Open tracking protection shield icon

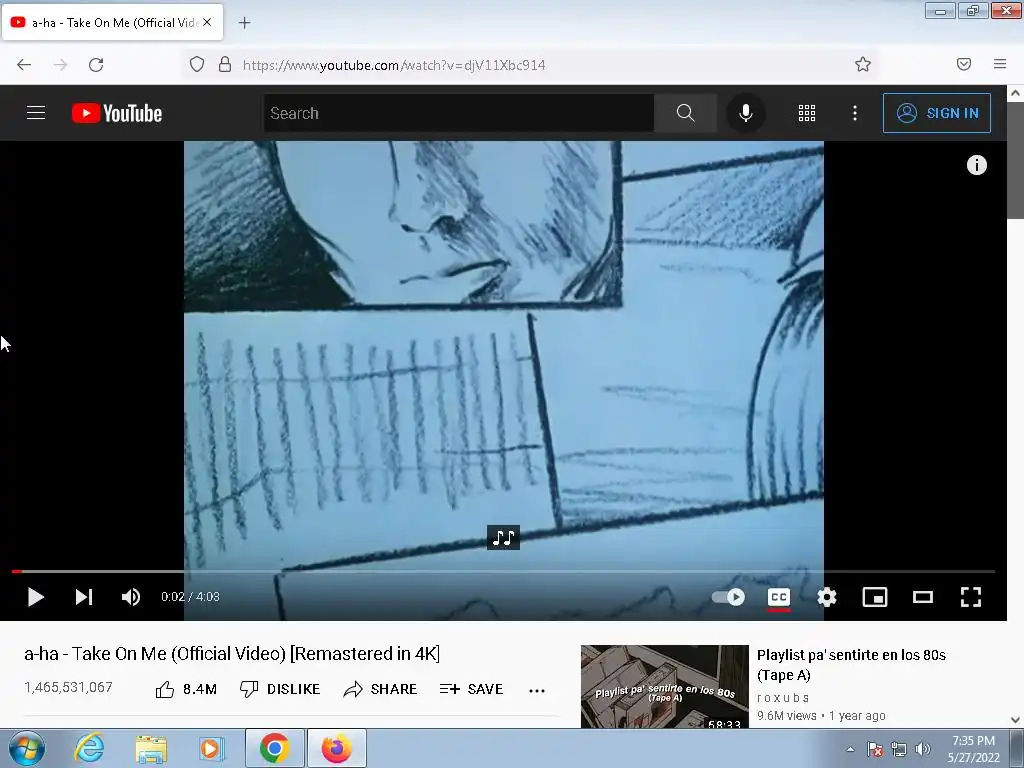click(x=197, y=64)
